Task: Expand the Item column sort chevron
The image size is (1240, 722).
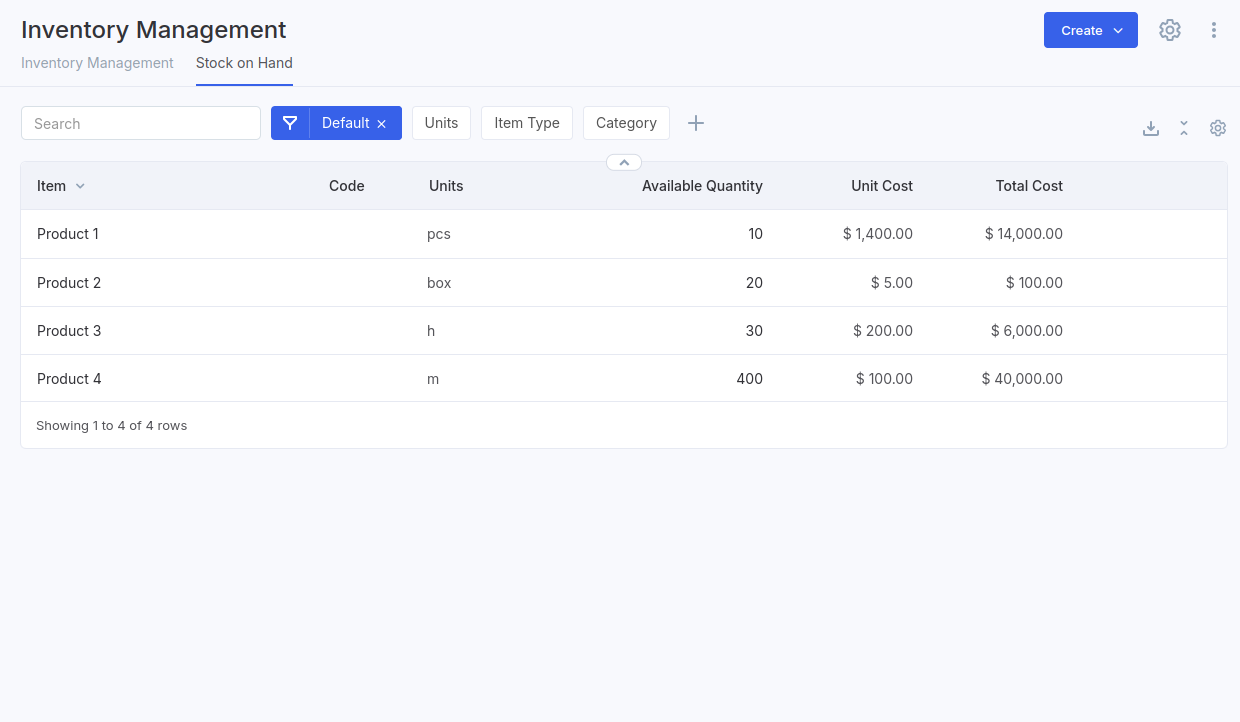Action: (81, 186)
